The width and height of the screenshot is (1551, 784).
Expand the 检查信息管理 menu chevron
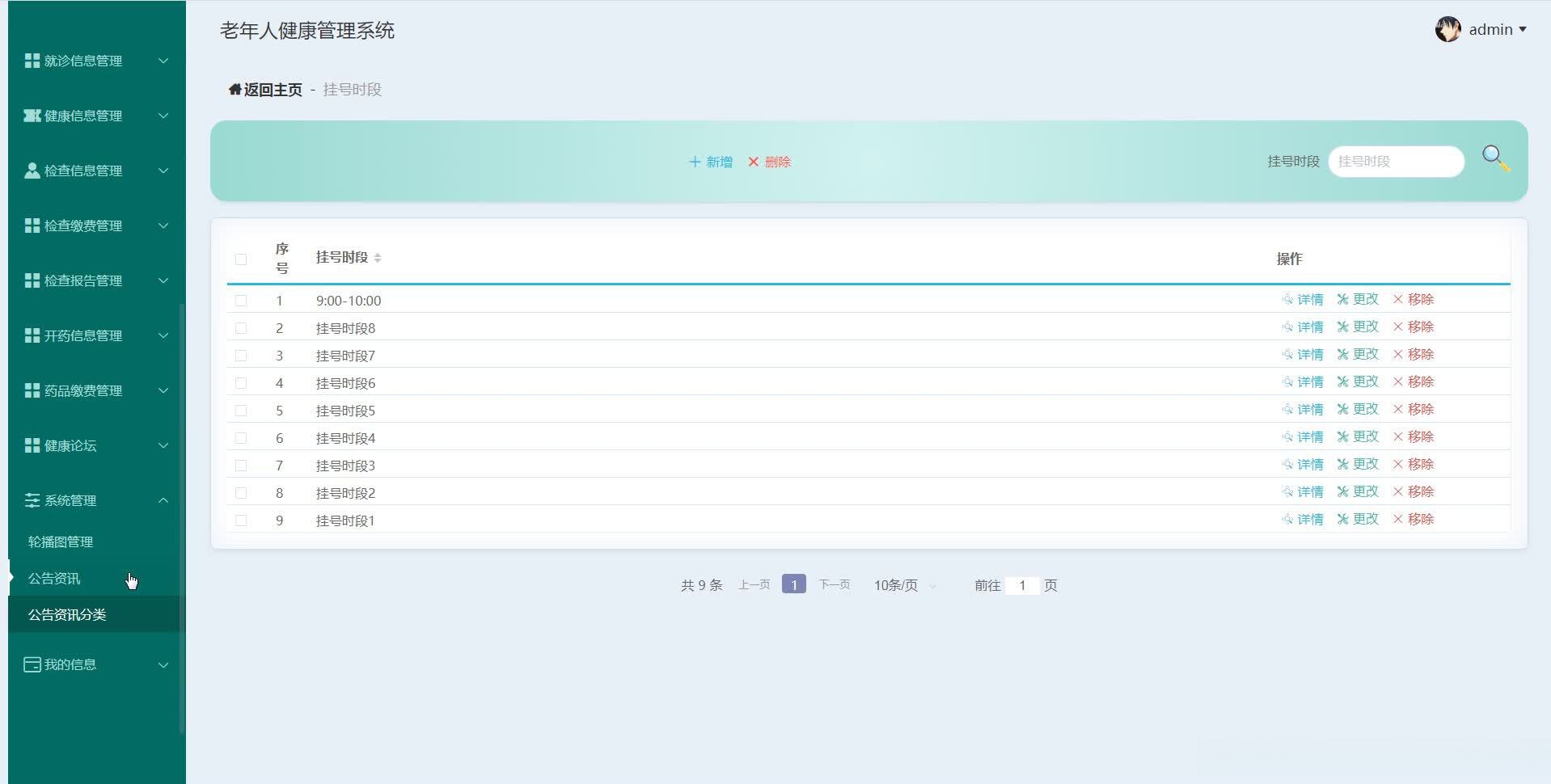coord(163,171)
